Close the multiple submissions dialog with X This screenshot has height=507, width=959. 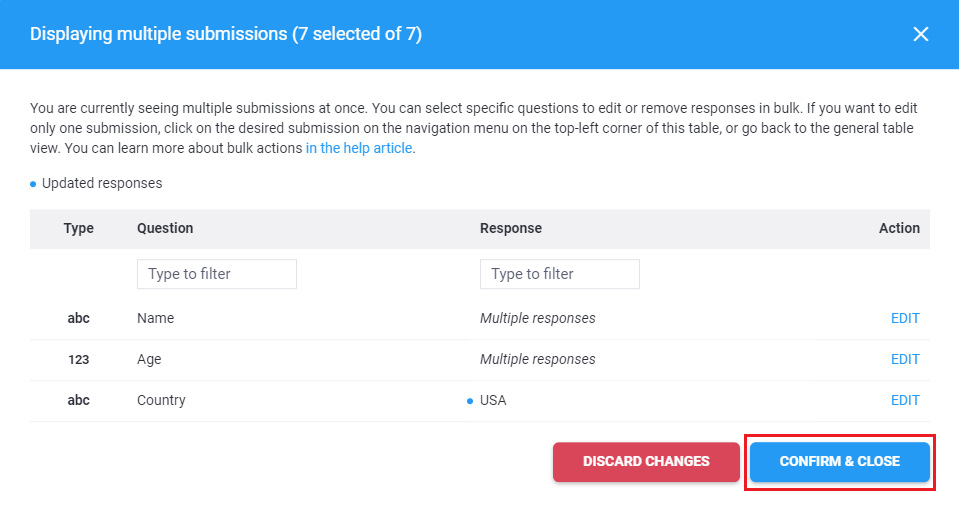[921, 34]
